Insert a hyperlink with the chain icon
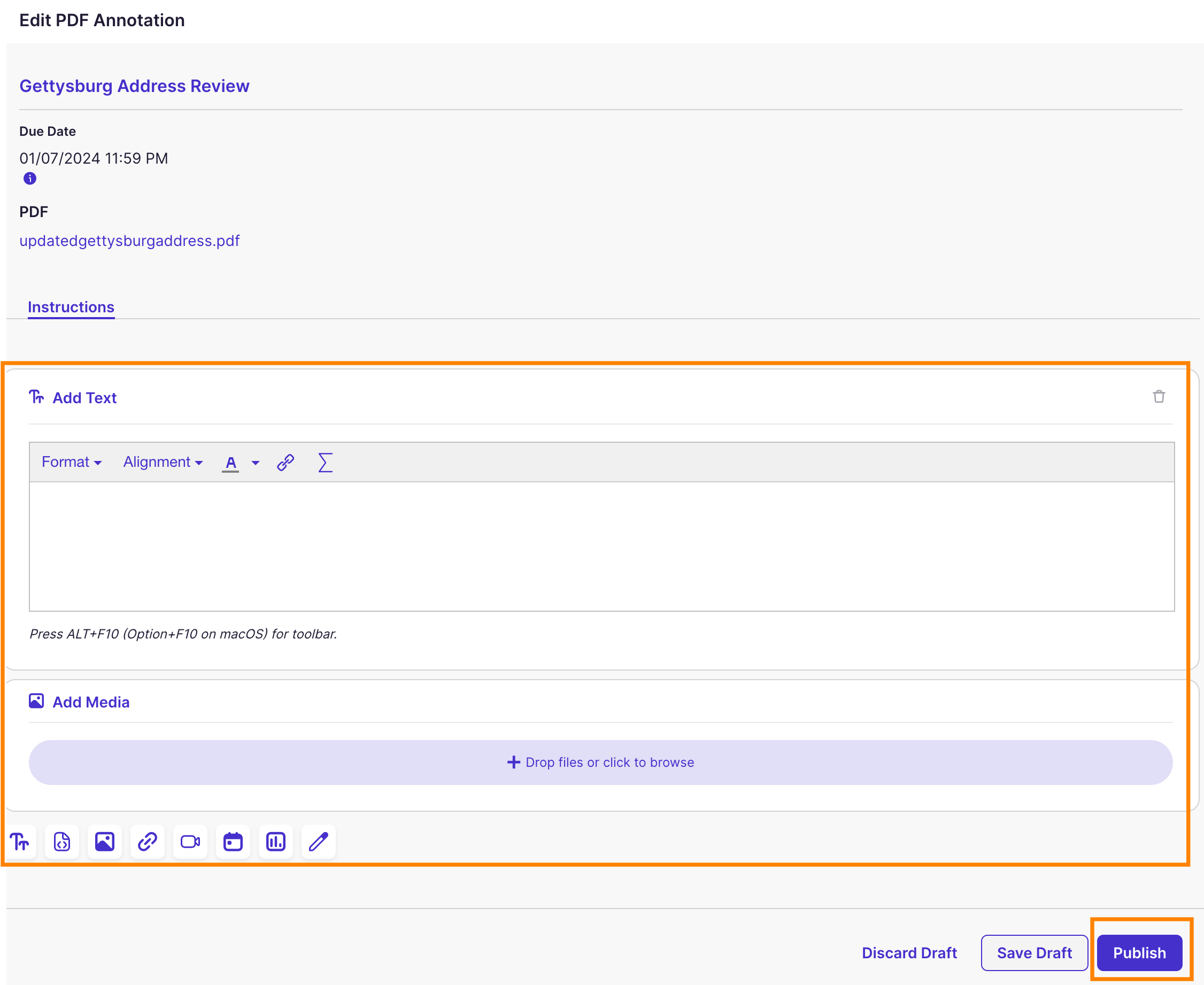This screenshot has height=985, width=1204. pos(285,463)
